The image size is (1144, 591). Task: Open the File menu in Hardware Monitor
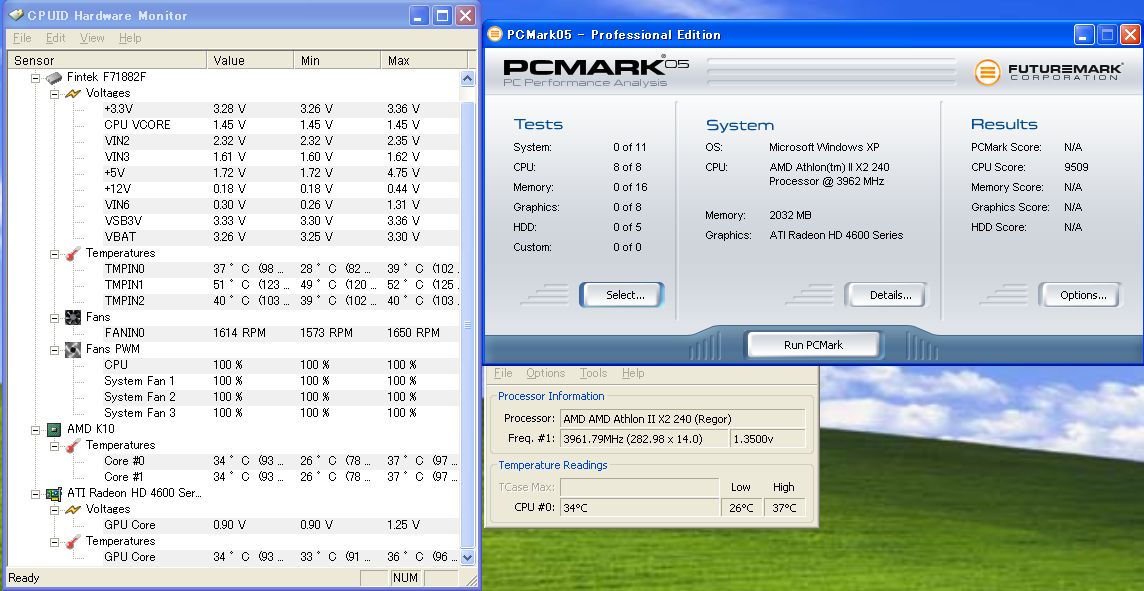click(x=22, y=38)
